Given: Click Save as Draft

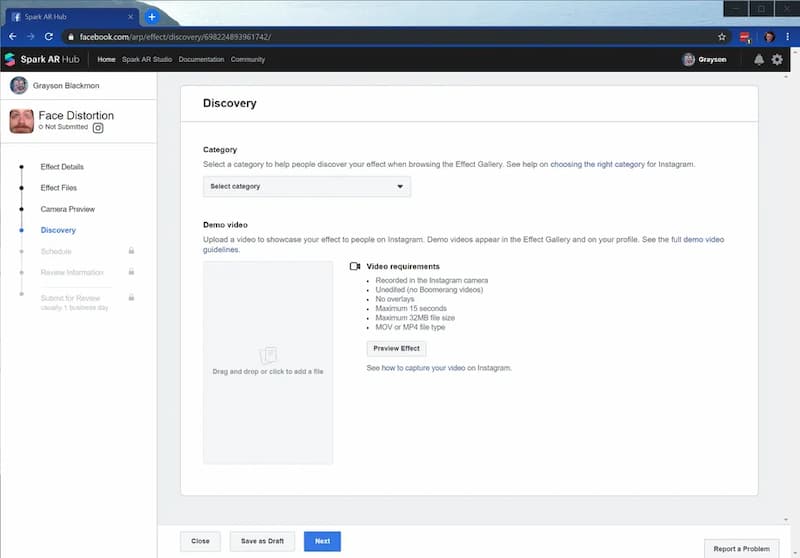Looking at the screenshot, I should point(262,541).
